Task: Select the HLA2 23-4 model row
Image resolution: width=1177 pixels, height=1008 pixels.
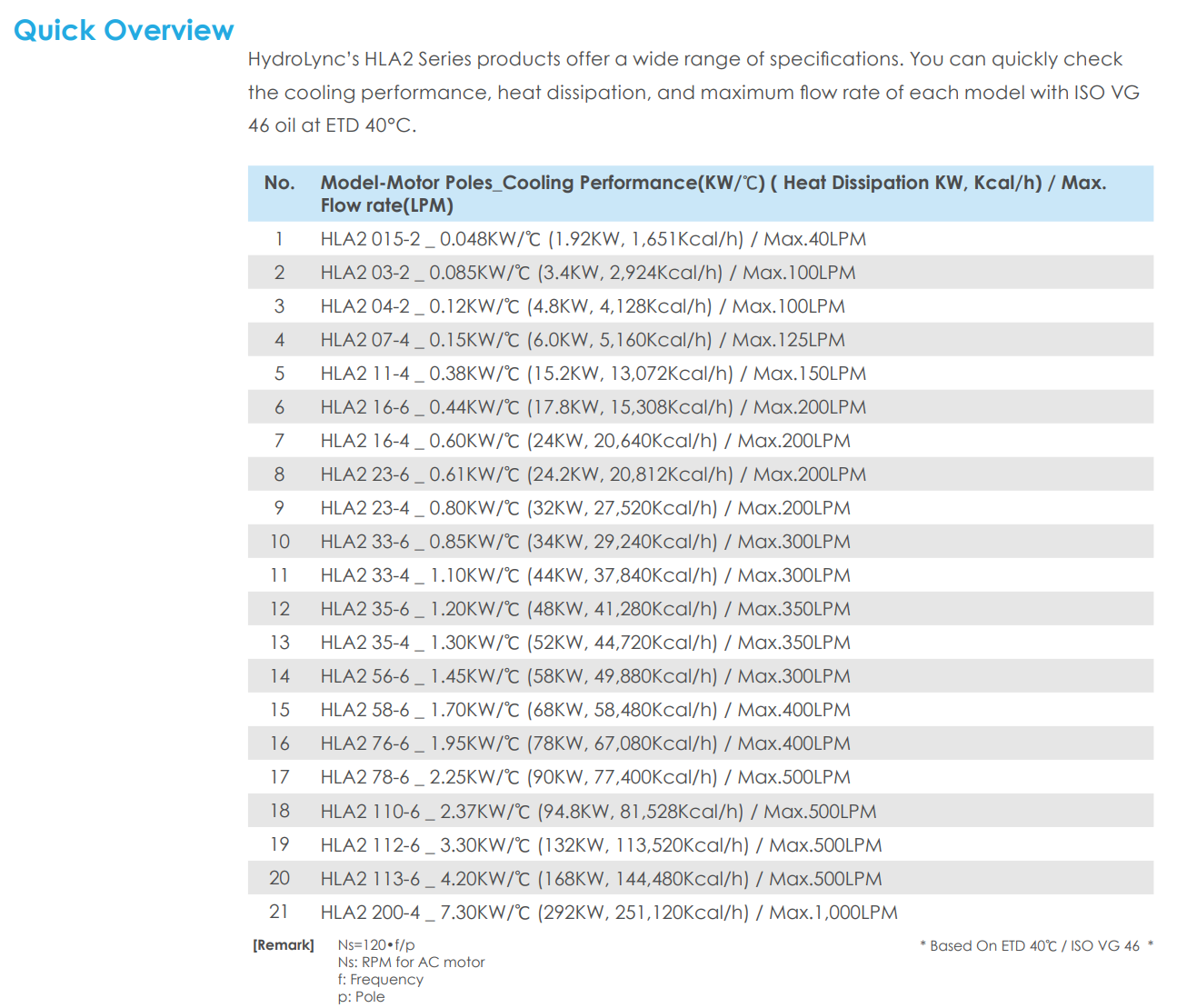Action: point(584,508)
